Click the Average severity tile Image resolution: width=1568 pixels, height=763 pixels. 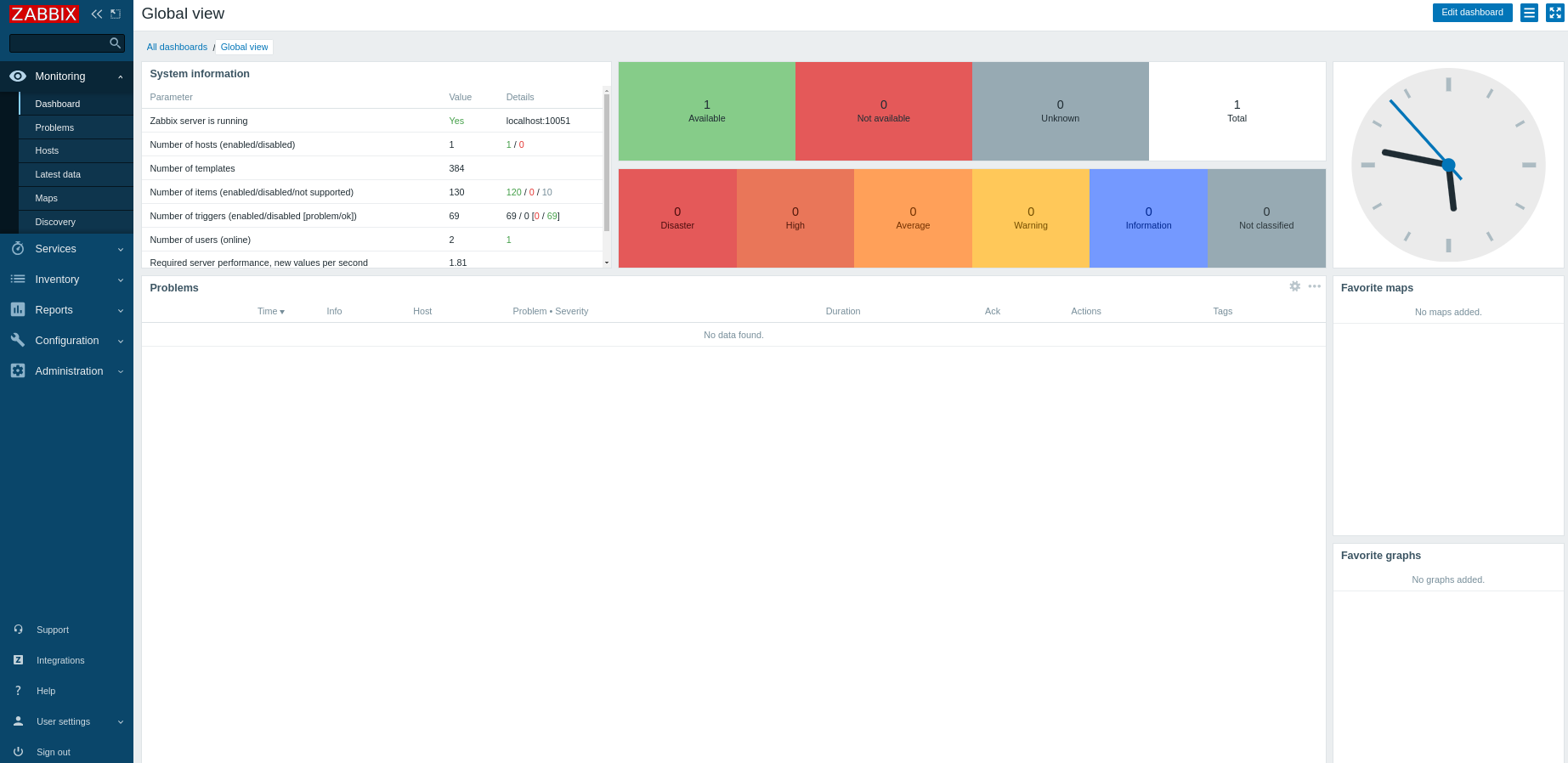913,218
